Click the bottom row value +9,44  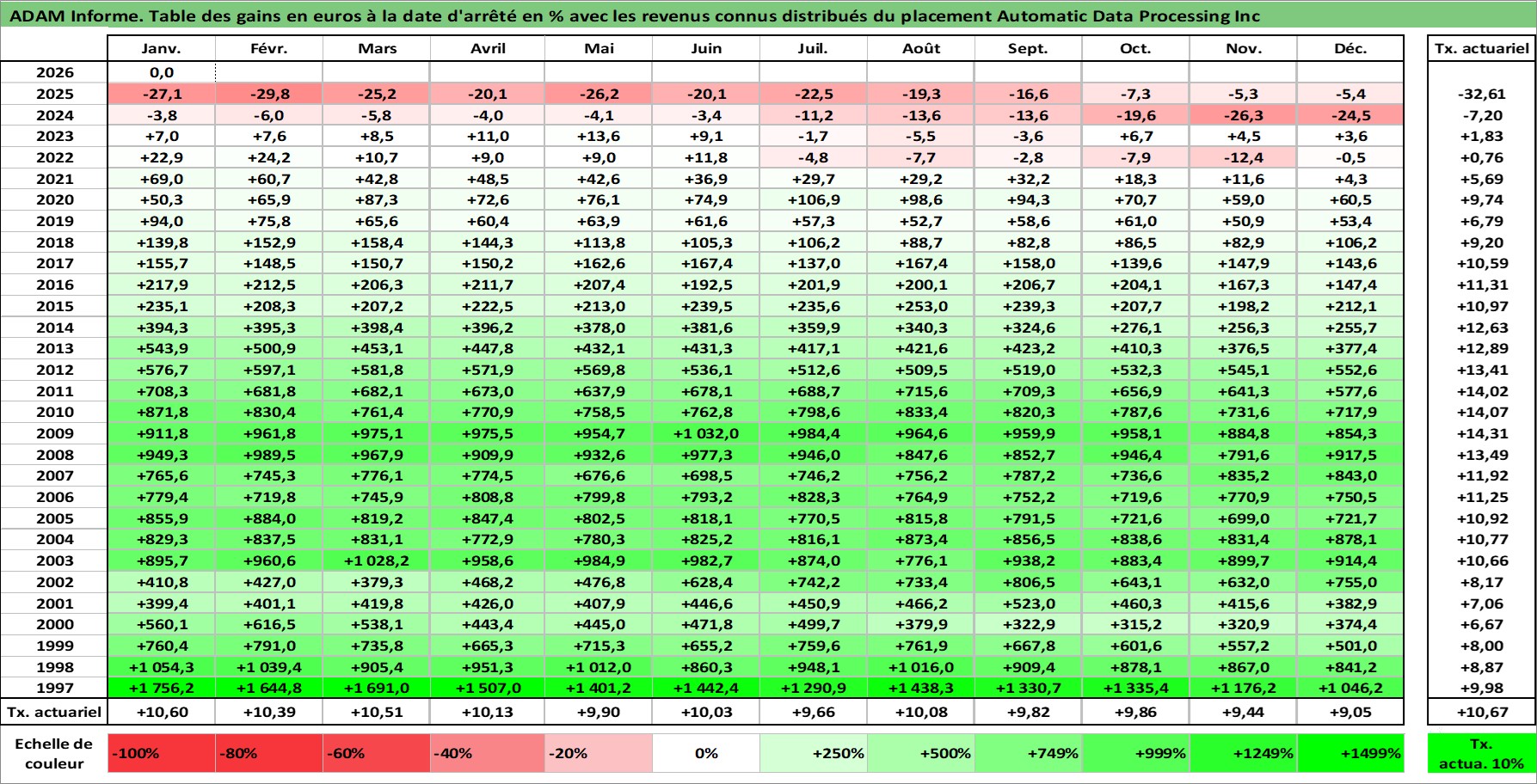click(1243, 712)
